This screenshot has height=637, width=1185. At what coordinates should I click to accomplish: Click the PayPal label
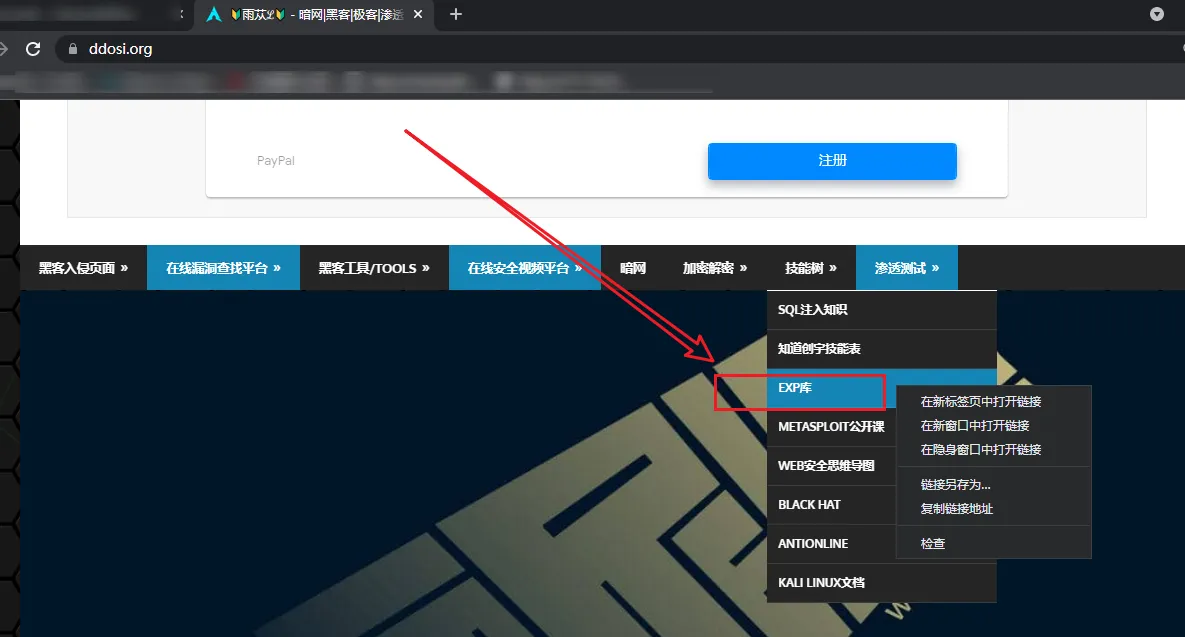[x=276, y=161]
